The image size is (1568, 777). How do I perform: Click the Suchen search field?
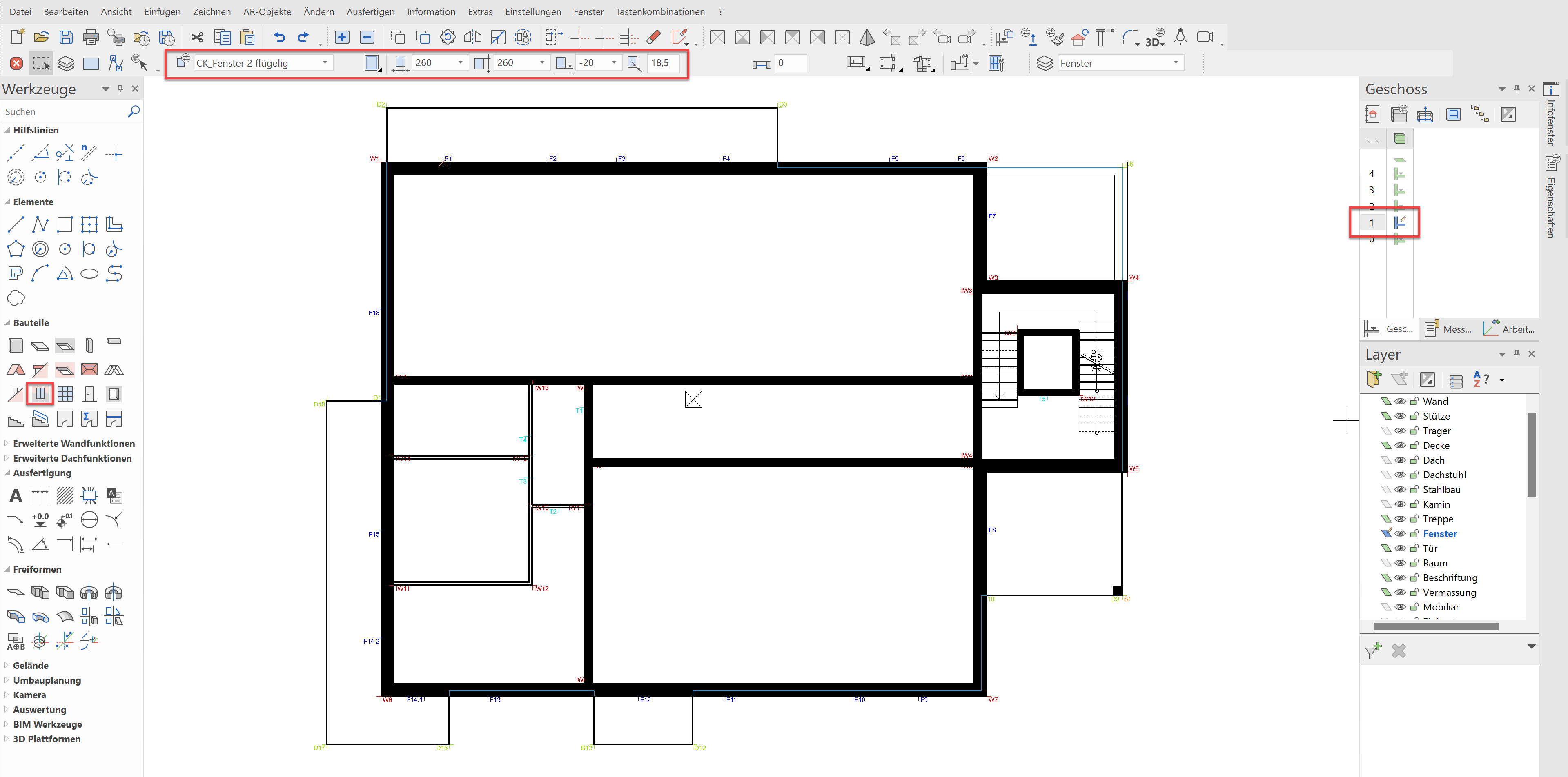coord(64,111)
